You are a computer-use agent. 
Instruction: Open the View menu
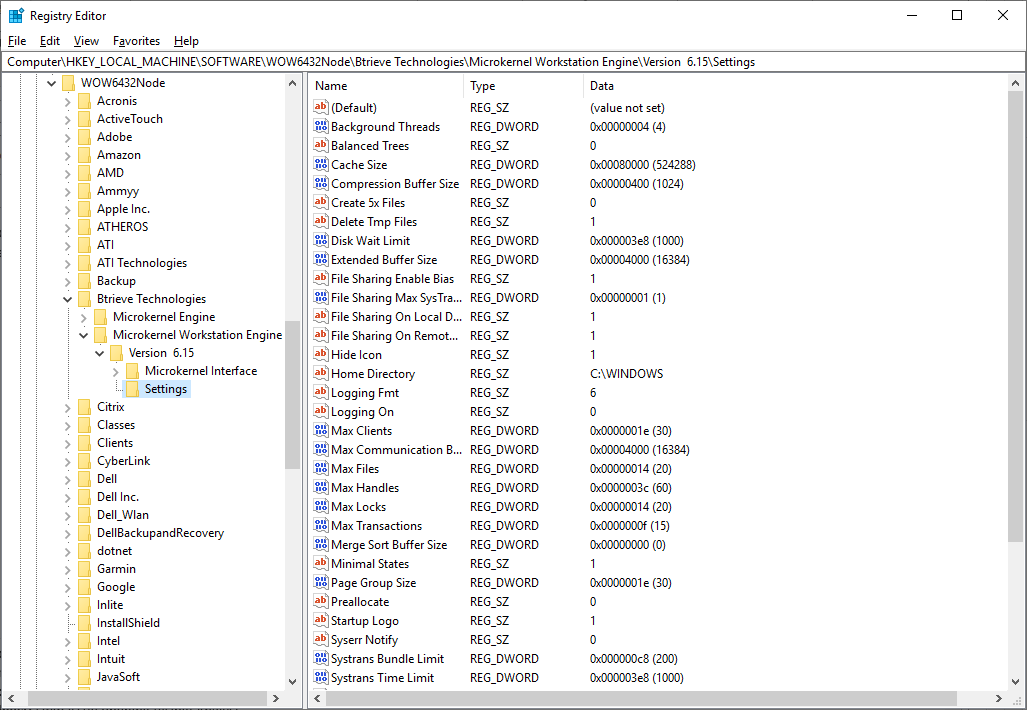pyautogui.click(x=86, y=41)
